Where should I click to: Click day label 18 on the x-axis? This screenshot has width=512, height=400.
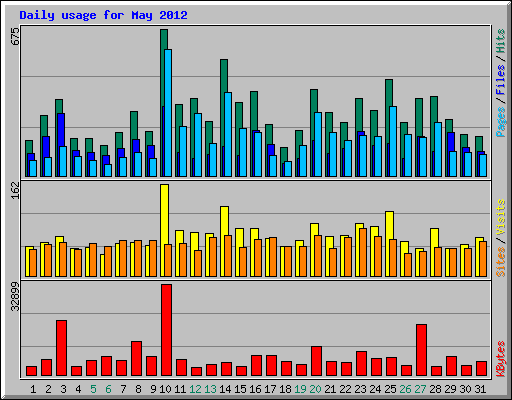pyautogui.click(x=285, y=389)
